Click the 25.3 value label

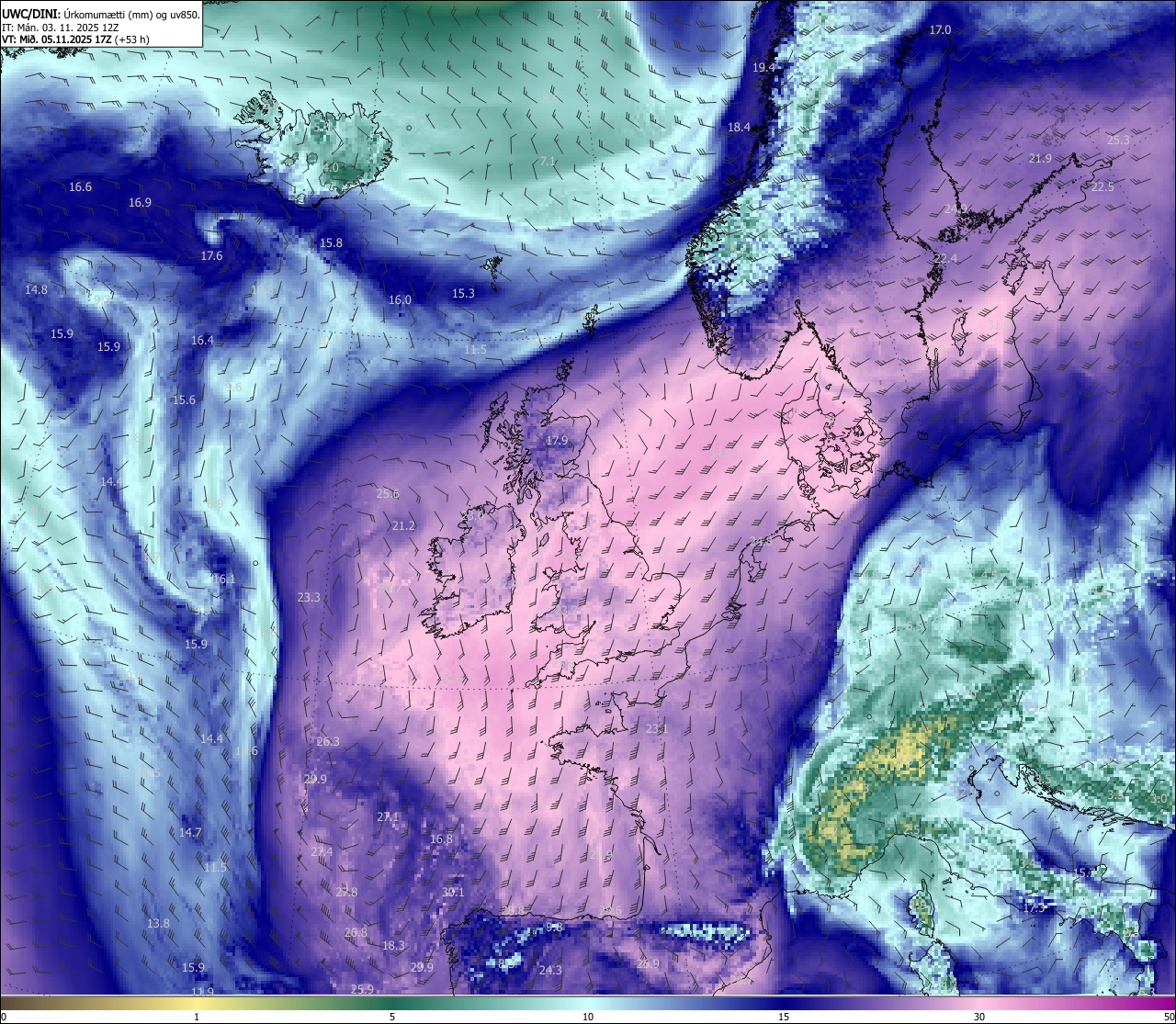coord(1118,141)
